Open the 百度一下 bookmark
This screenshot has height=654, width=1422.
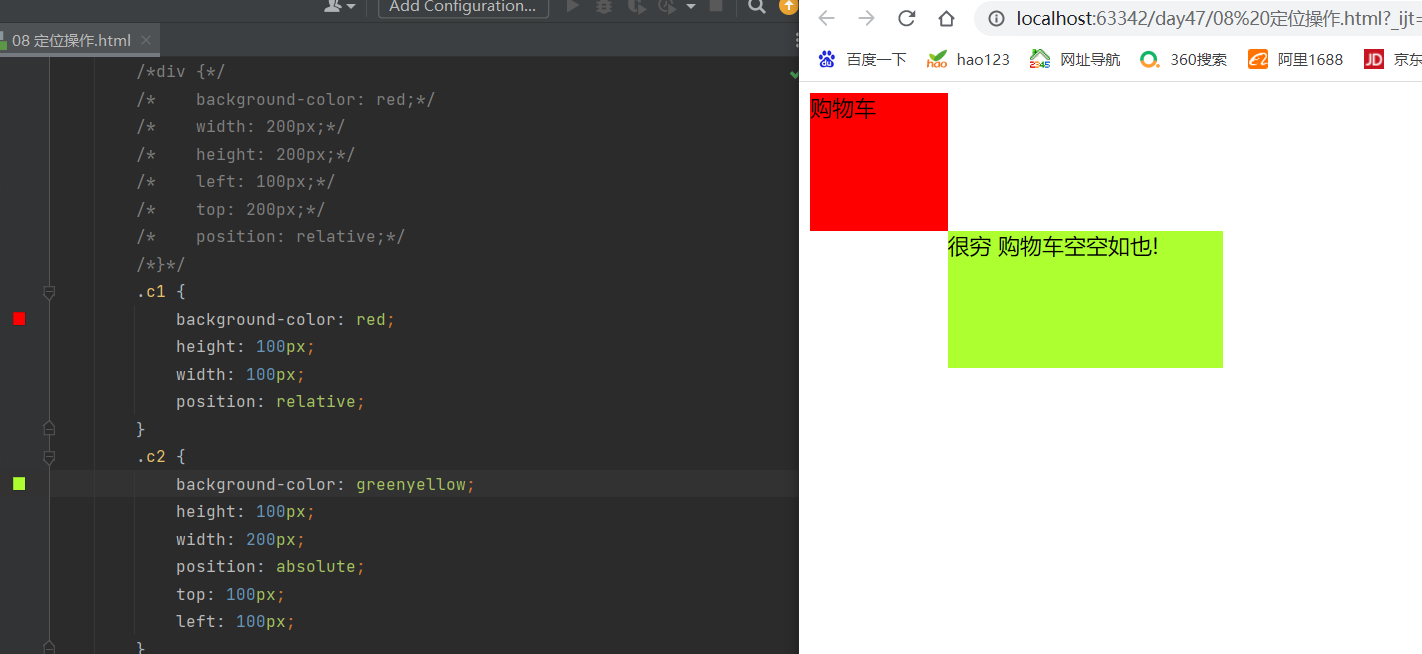tap(862, 59)
